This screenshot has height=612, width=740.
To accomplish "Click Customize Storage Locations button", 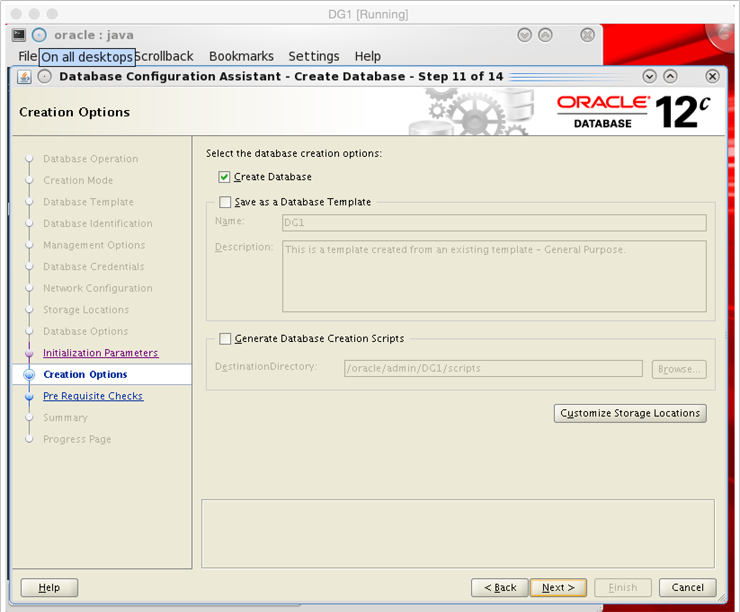I will click(x=630, y=413).
